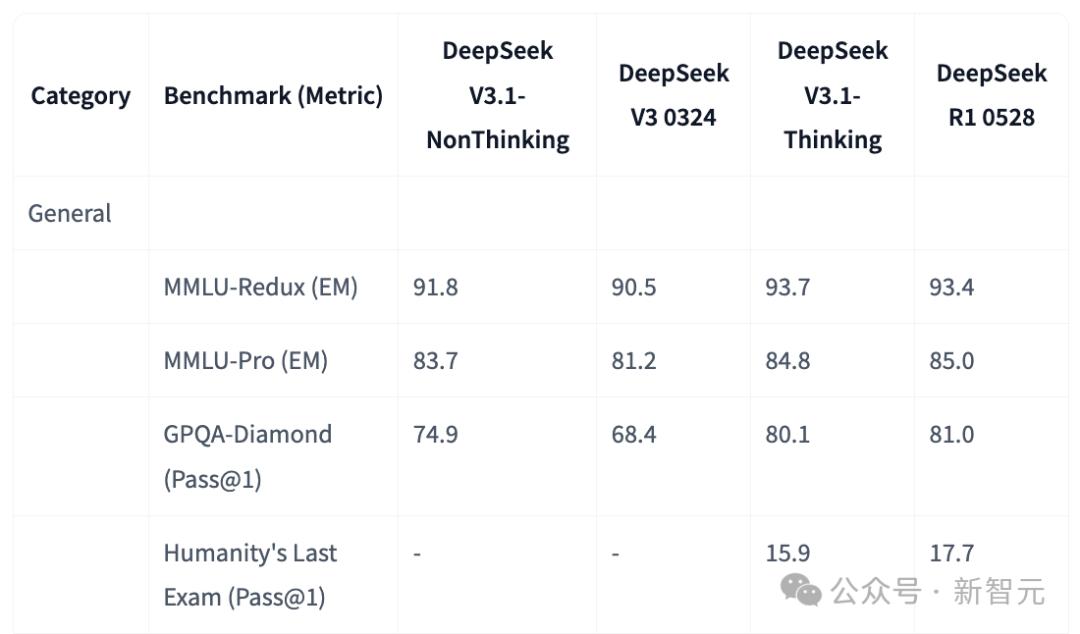Image resolution: width=1080 pixels, height=634 pixels.
Task: Select the Category column header
Action: [x=81, y=96]
